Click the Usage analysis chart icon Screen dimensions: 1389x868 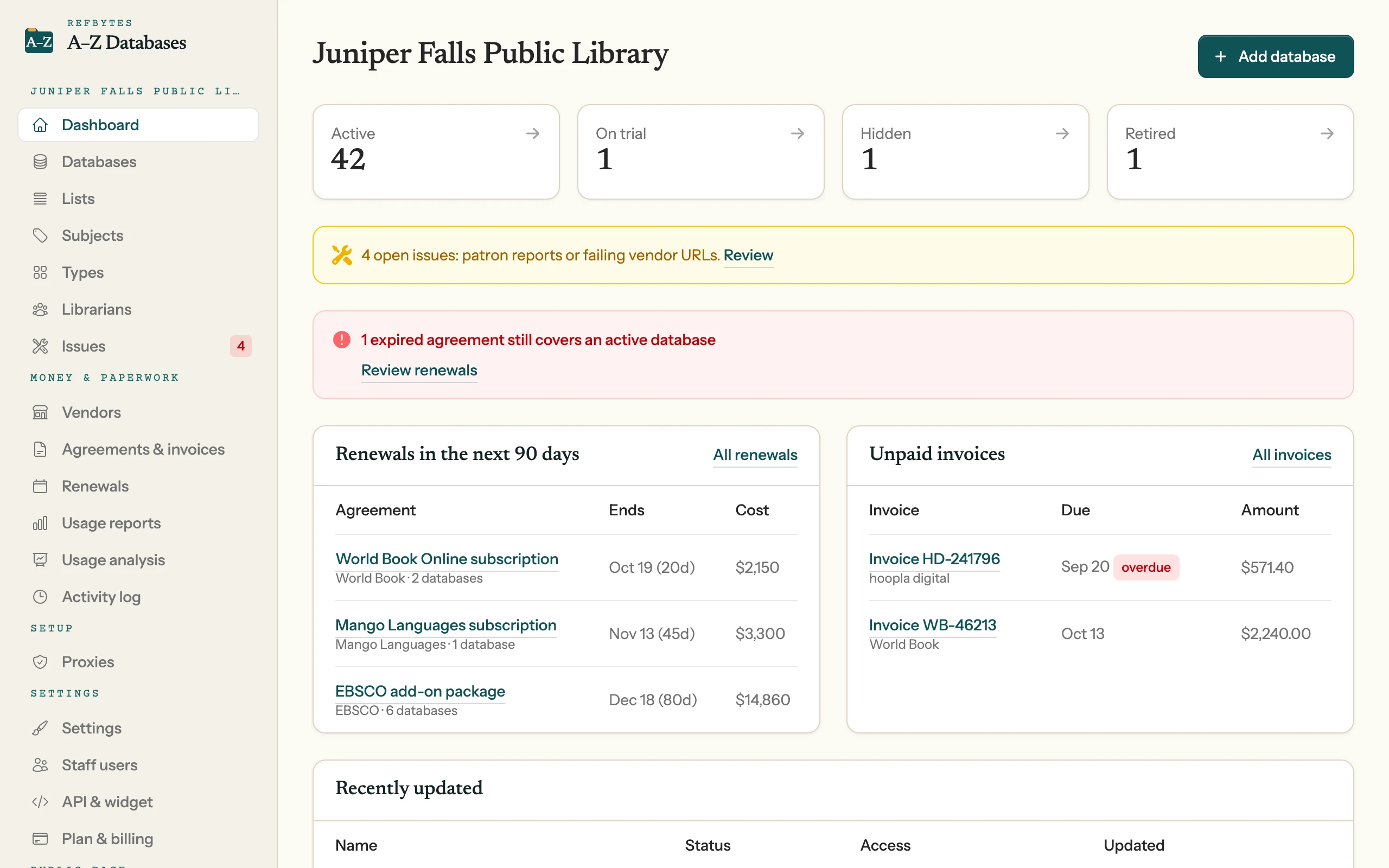40,560
